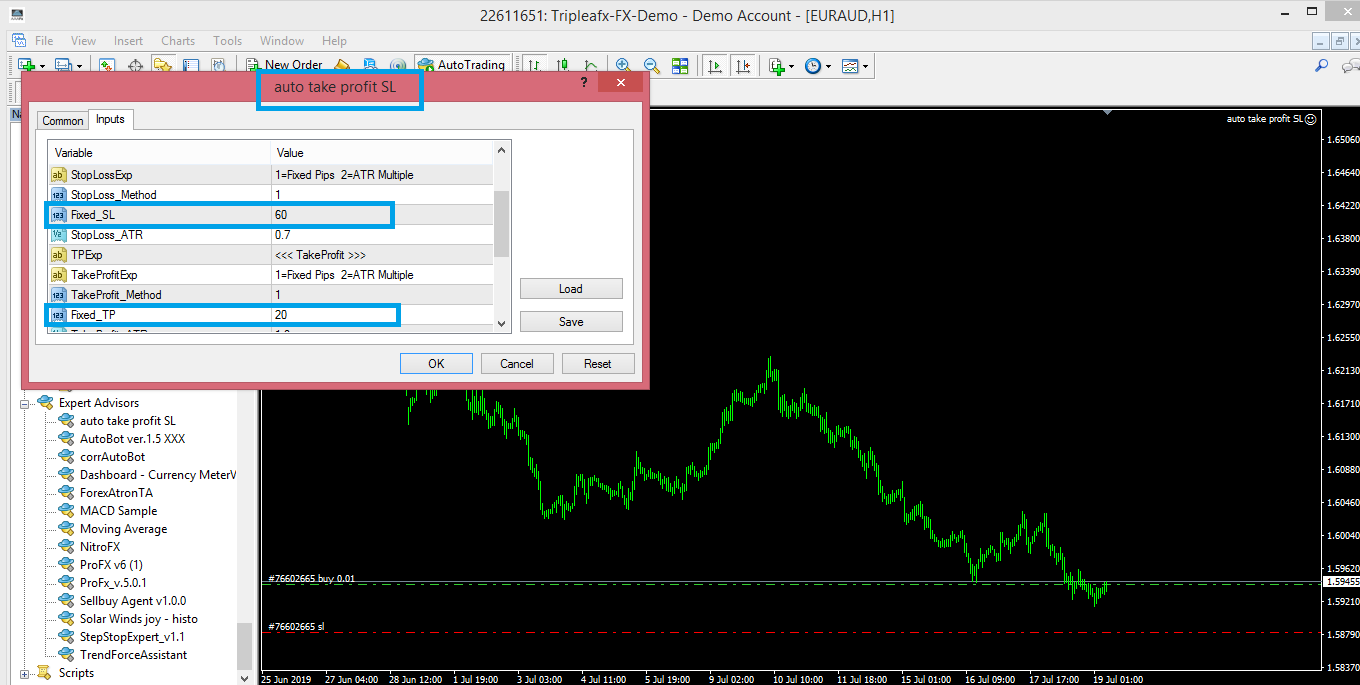This screenshot has width=1360, height=685.
Task: Click the tile windows grid icon
Action: point(680,66)
